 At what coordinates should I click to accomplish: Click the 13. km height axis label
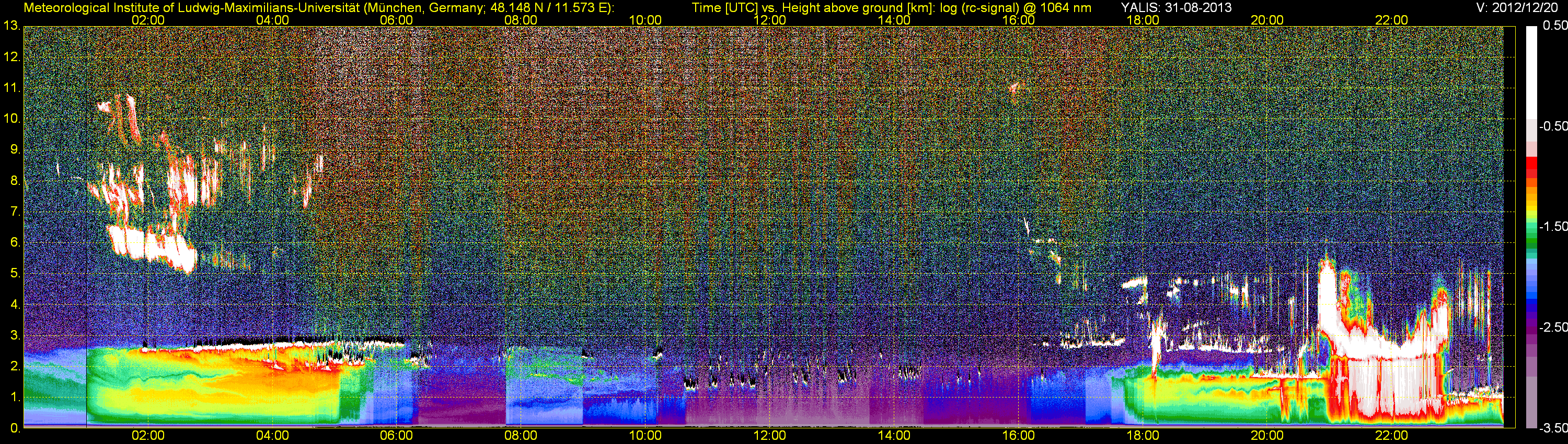point(11,26)
